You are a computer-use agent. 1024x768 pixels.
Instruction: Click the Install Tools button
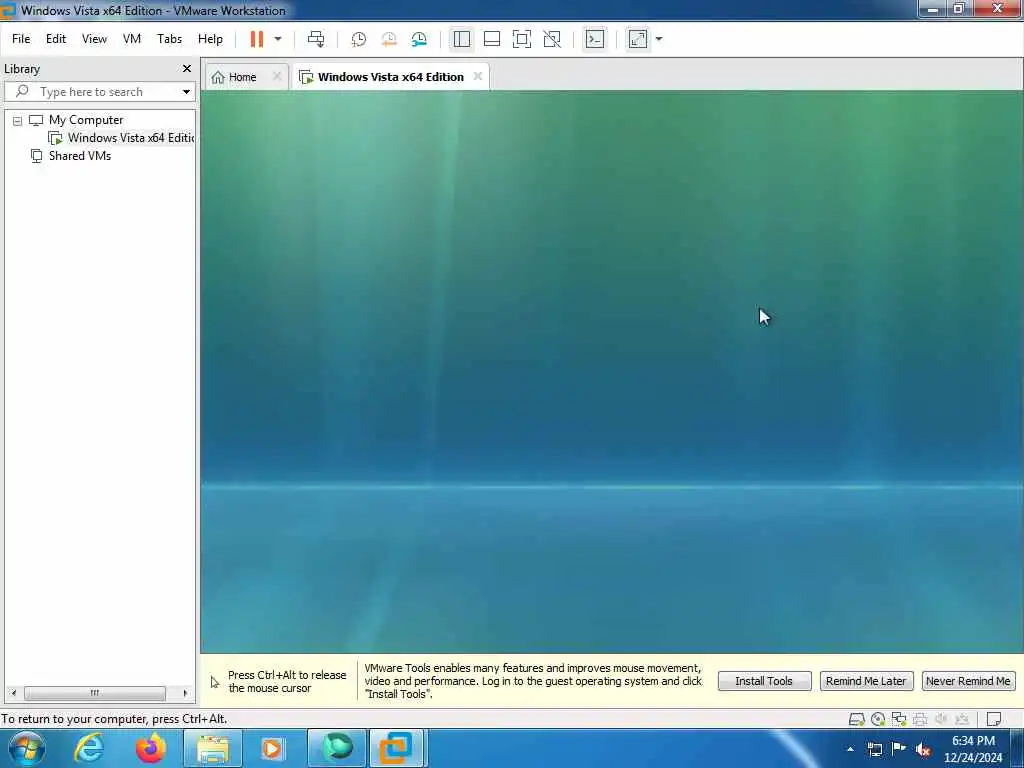coord(764,681)
